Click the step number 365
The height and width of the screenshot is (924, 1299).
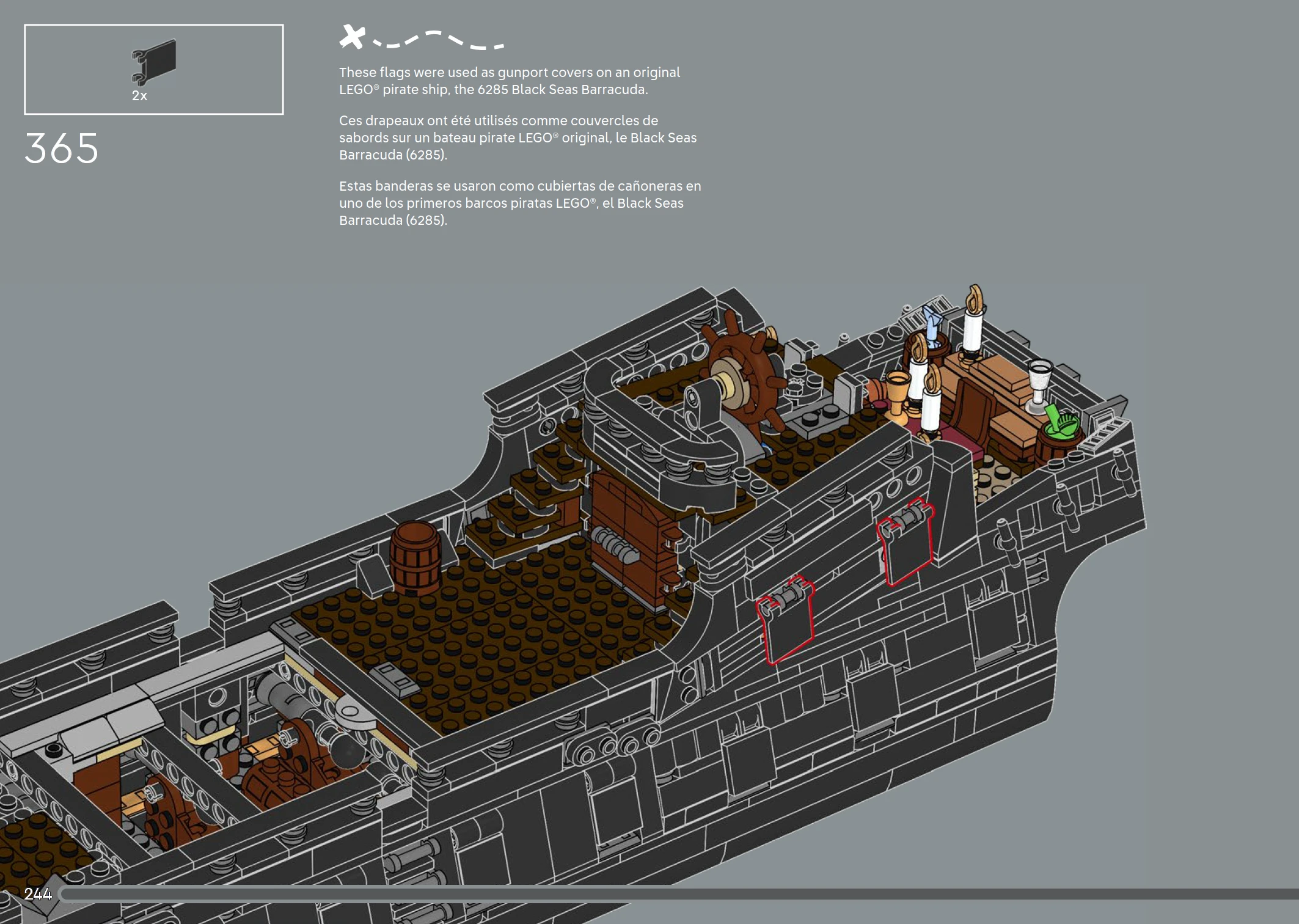pos(61,148)
